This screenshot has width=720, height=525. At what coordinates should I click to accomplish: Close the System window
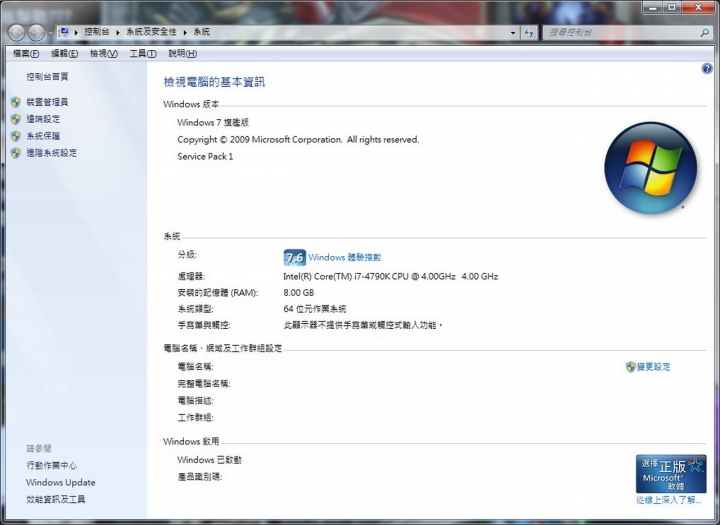point(698,7)
